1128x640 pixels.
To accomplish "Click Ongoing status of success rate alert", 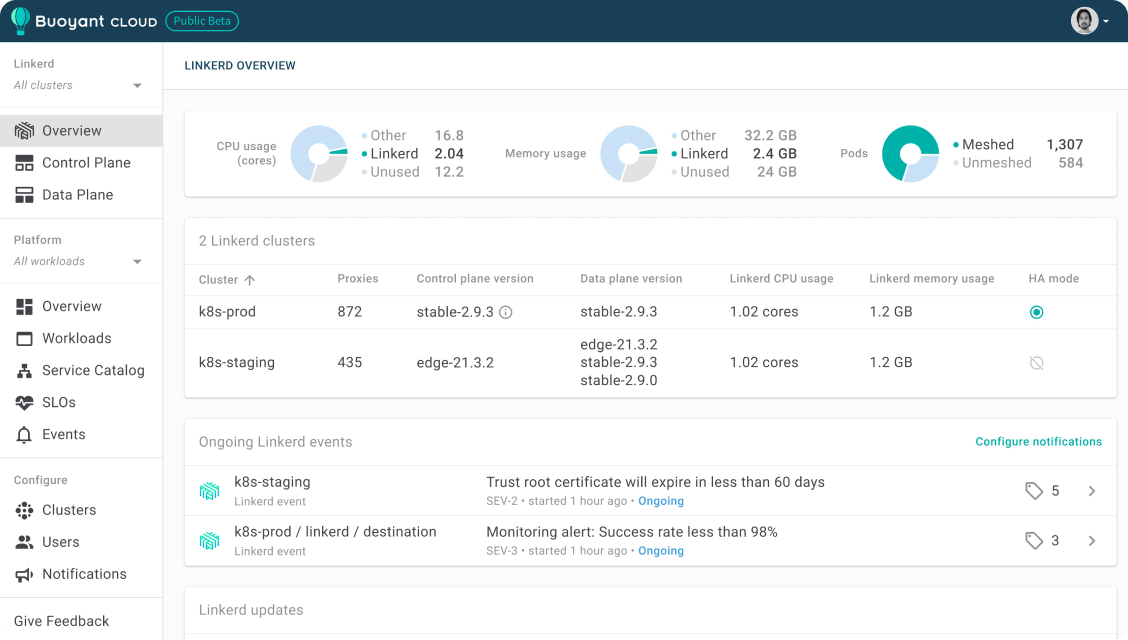I will point(660,551).
